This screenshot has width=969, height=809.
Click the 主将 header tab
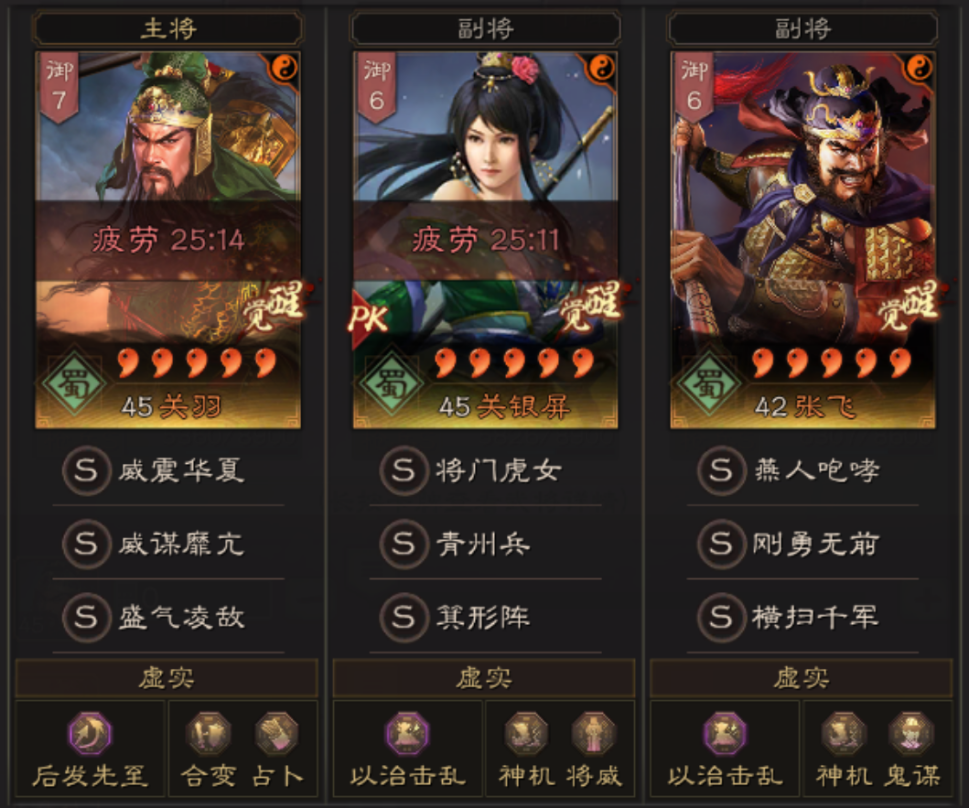click(168, 28)
